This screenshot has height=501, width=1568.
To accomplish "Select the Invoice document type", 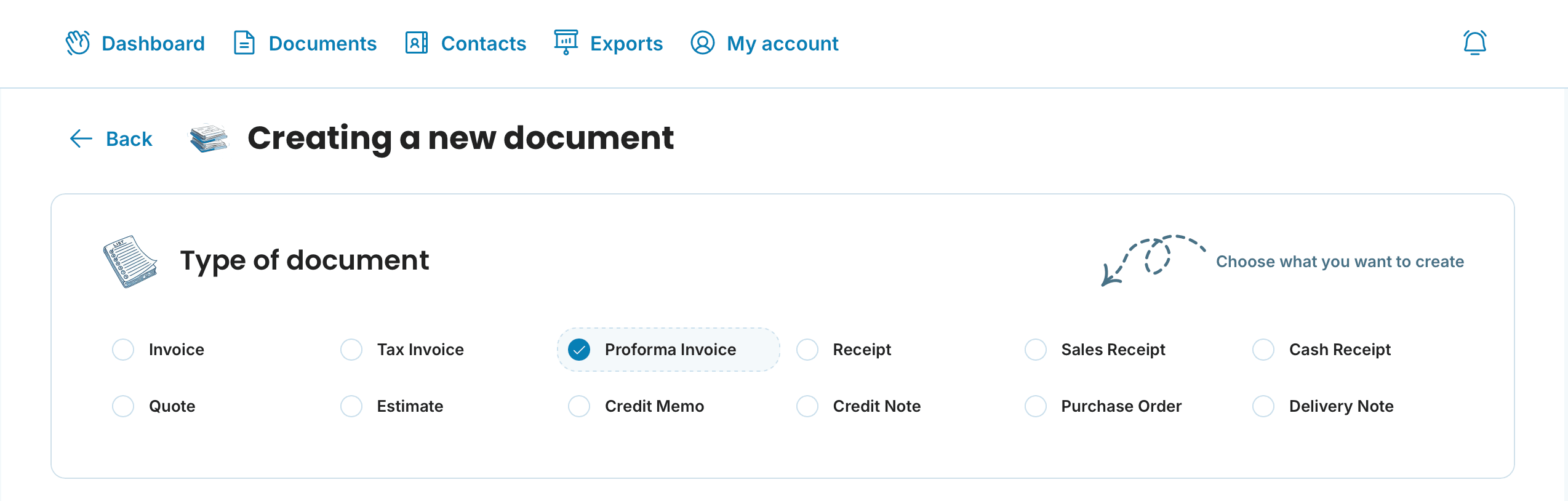I will pyautogui.click(x=123, y=350).
